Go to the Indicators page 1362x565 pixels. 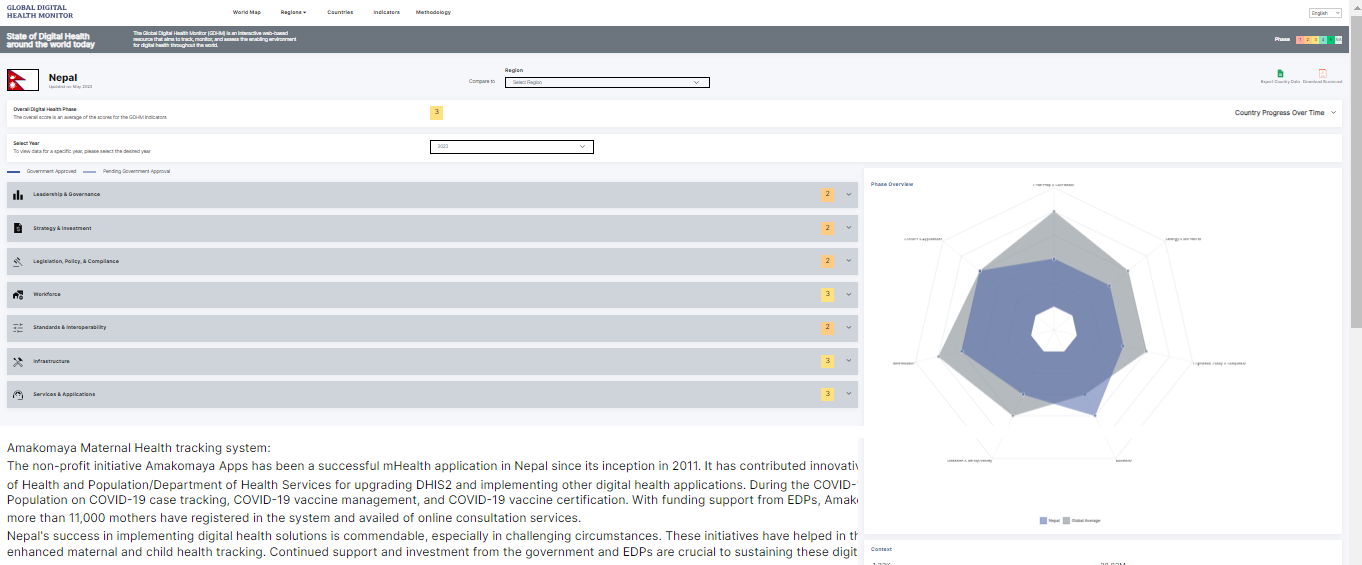387,12
